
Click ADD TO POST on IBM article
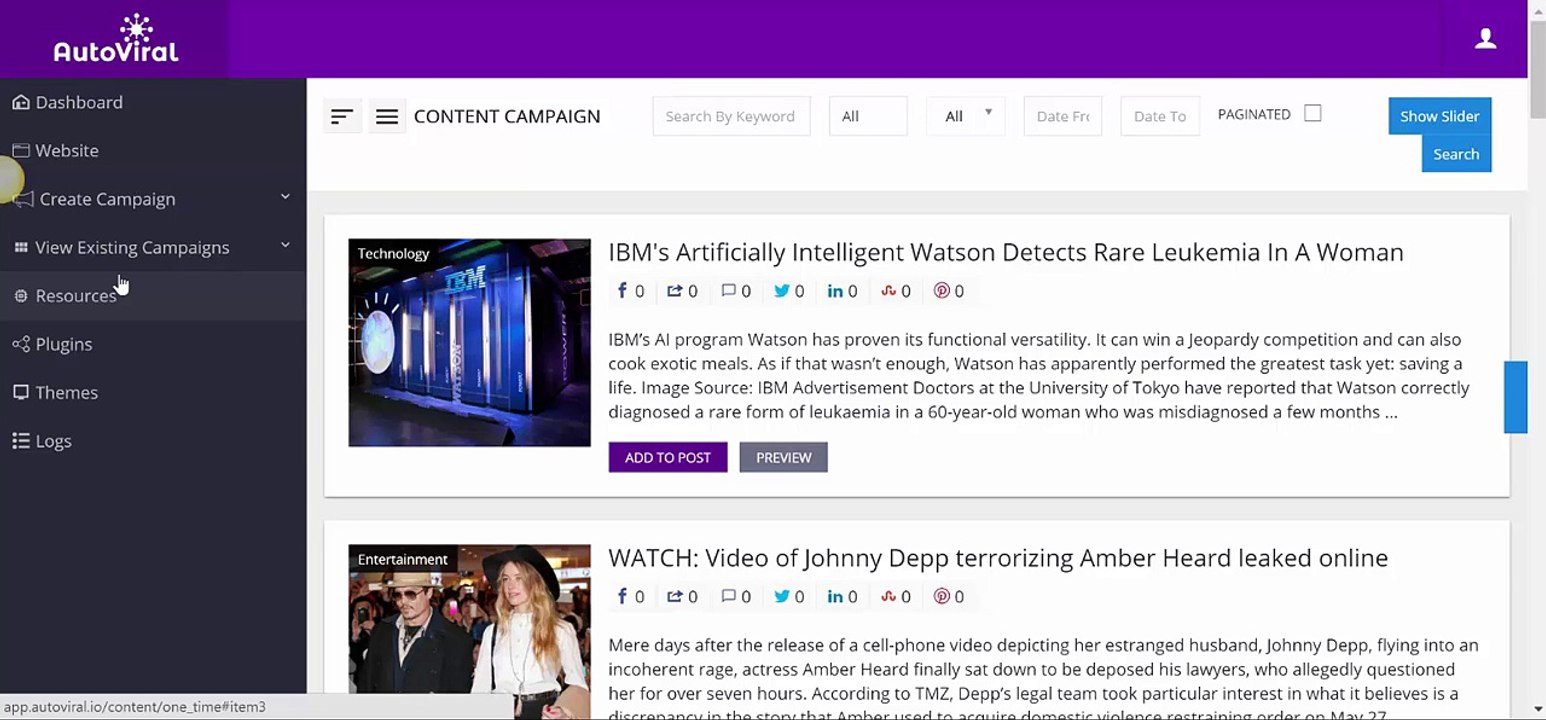[668, 457]
